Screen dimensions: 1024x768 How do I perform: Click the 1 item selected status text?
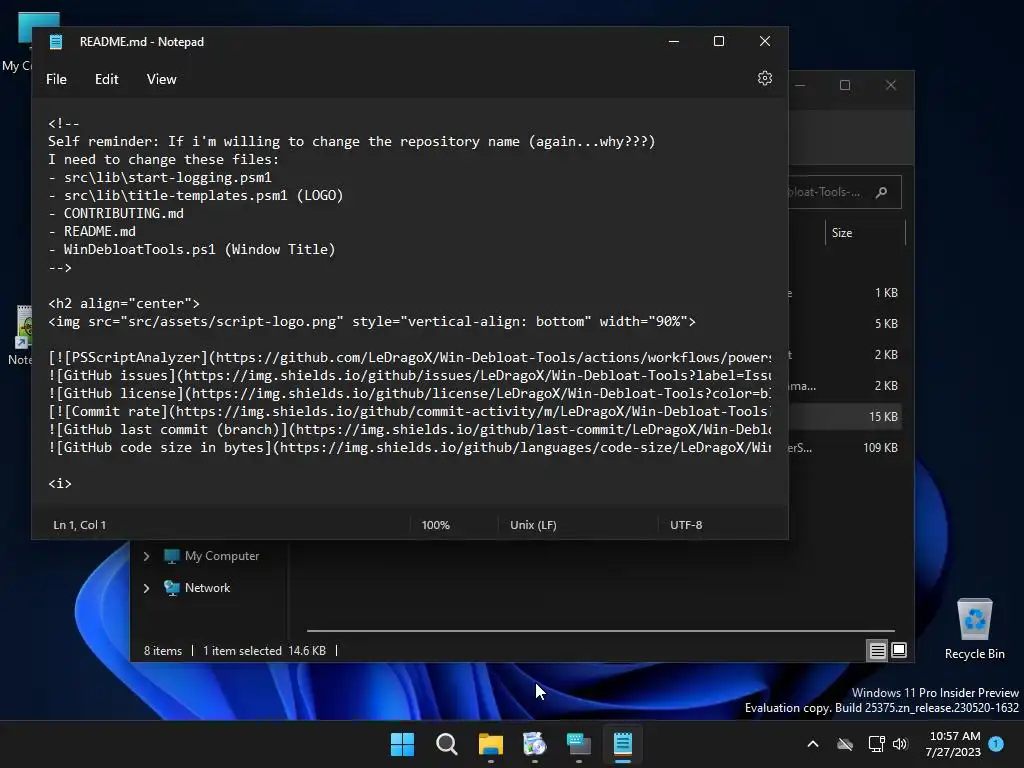(242, 651)
